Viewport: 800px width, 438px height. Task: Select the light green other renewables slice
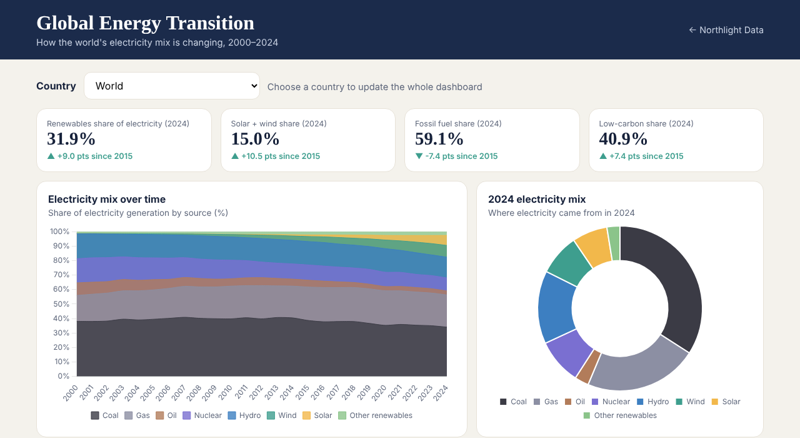tap(614, 244)
